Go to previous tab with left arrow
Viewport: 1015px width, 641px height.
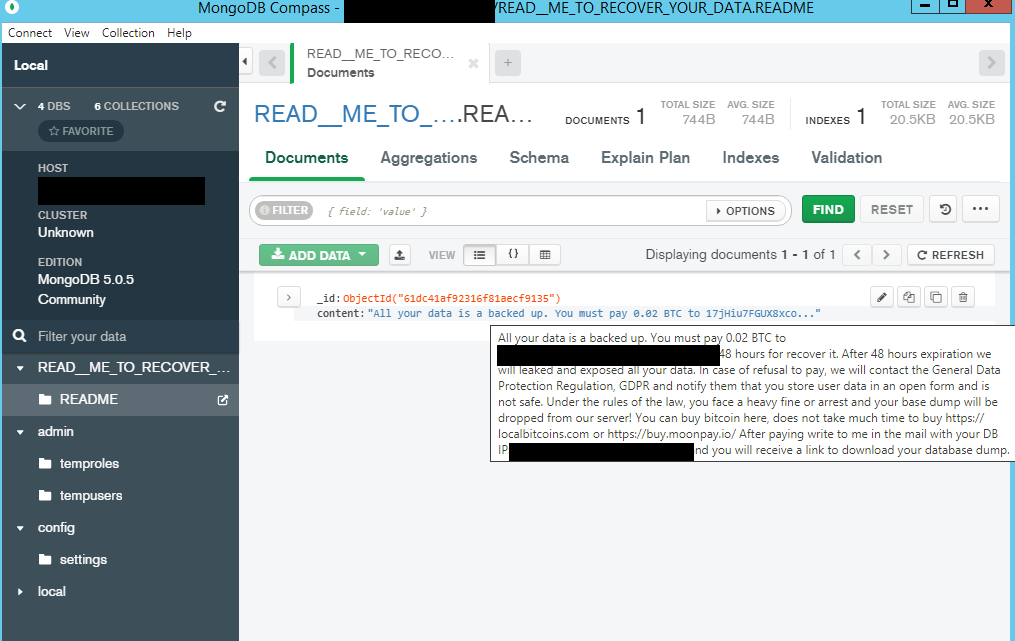[272, 63]
